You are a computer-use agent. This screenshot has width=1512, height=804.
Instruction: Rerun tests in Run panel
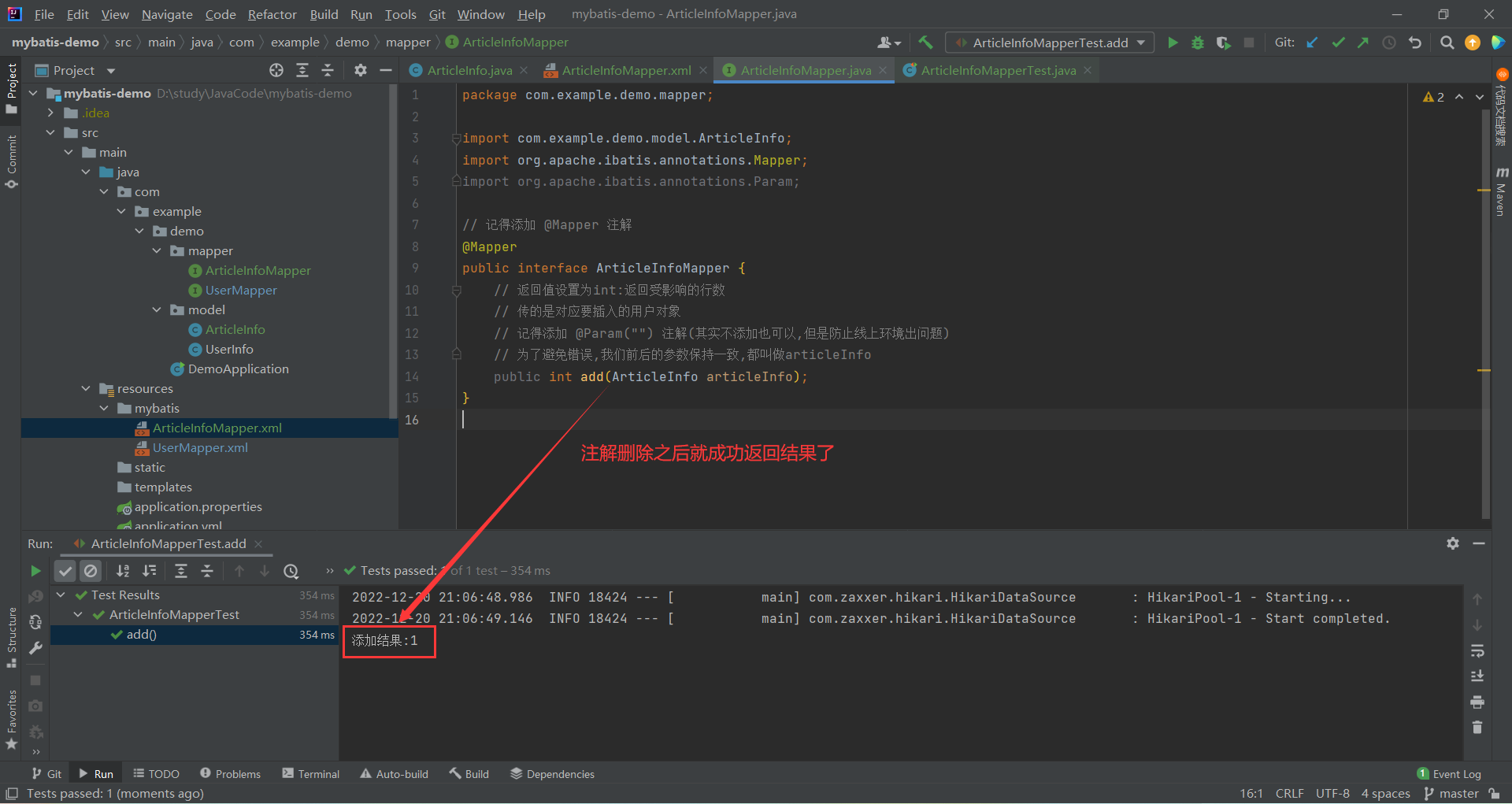point(35,571)
